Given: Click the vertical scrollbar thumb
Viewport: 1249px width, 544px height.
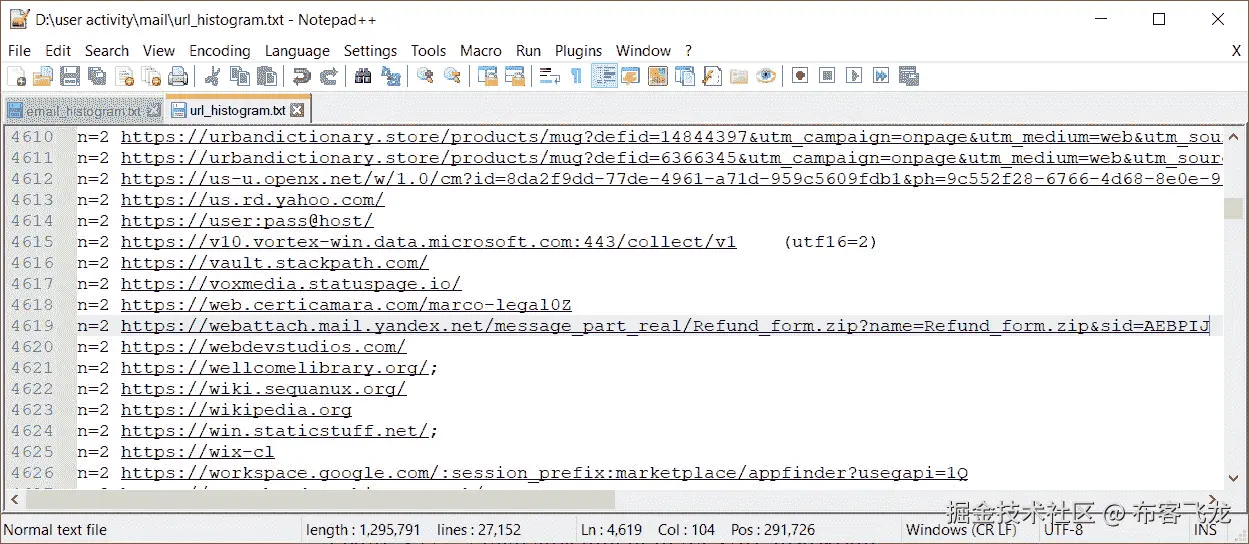Looking at the screenshot, I should point(1234,208).
